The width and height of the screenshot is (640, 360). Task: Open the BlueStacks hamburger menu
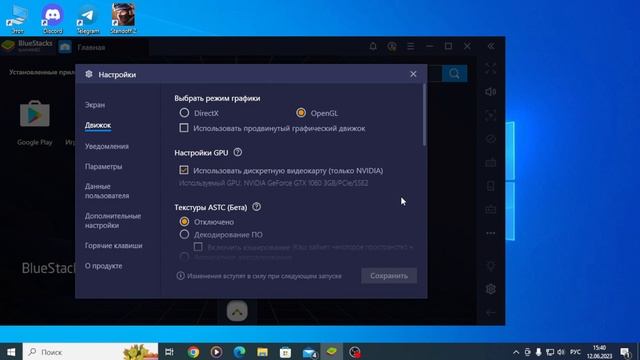pyautogui.click(x=411, y=47)
